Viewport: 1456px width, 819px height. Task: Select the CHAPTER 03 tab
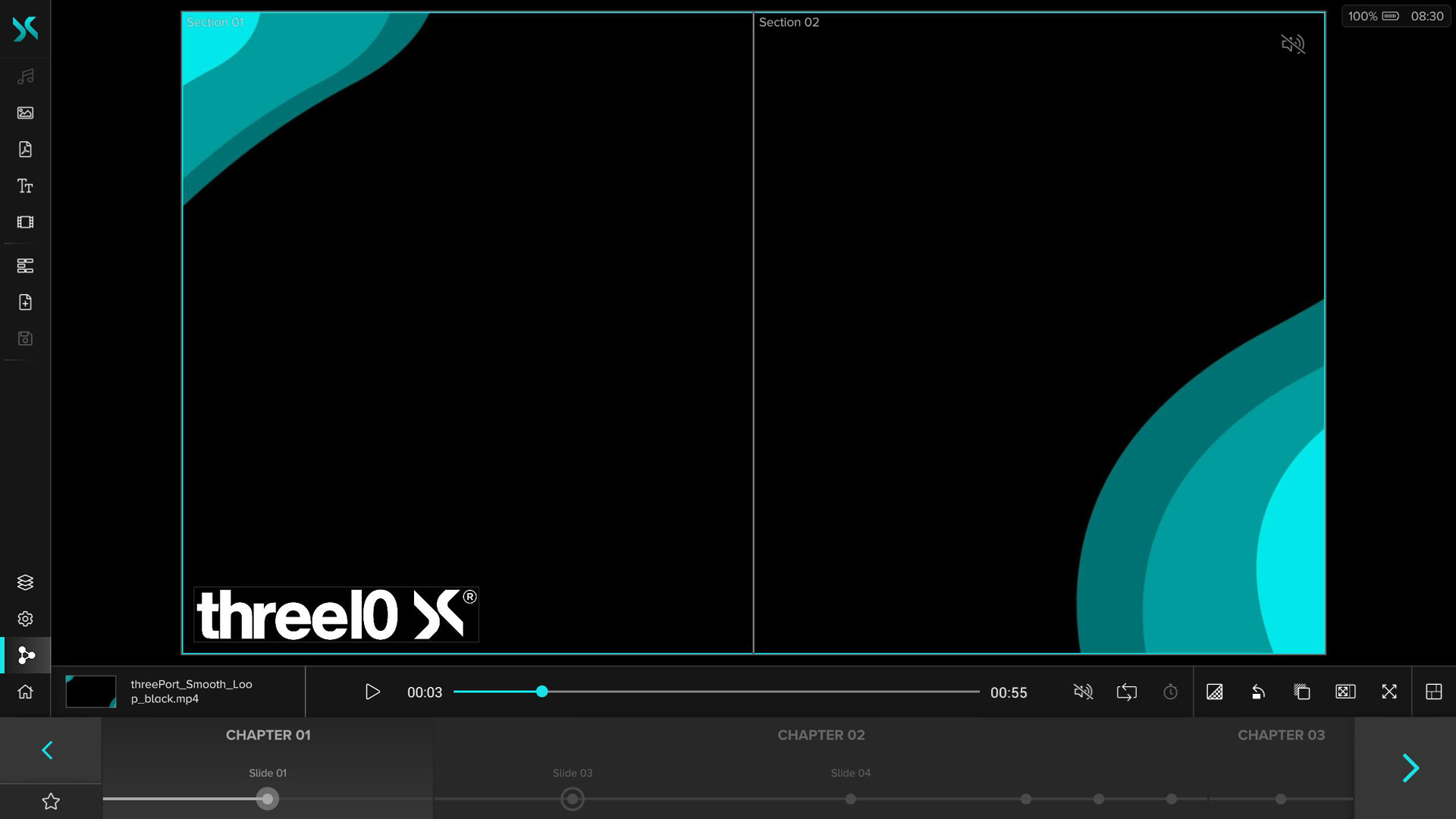pyautogui.click(x=1281, y=735)
